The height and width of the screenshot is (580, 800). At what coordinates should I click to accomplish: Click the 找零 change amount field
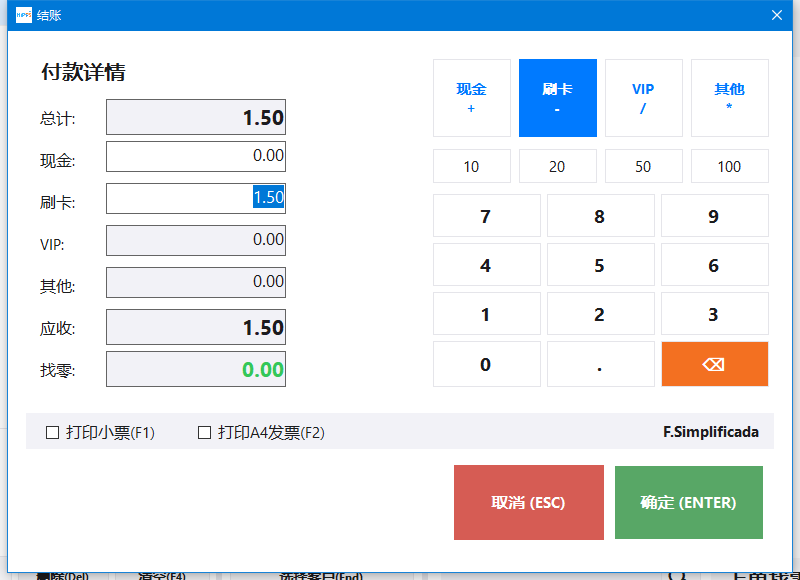pyautogui.click(x=196, y=369)
